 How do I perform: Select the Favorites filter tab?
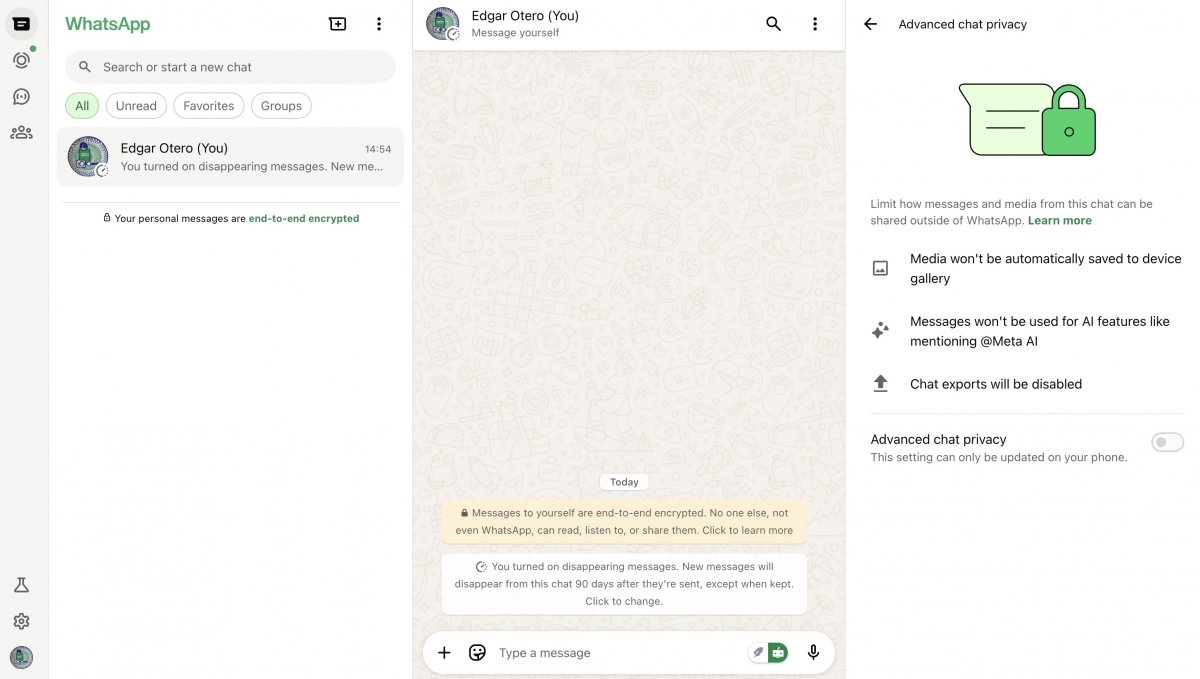[x=209, y=106]
